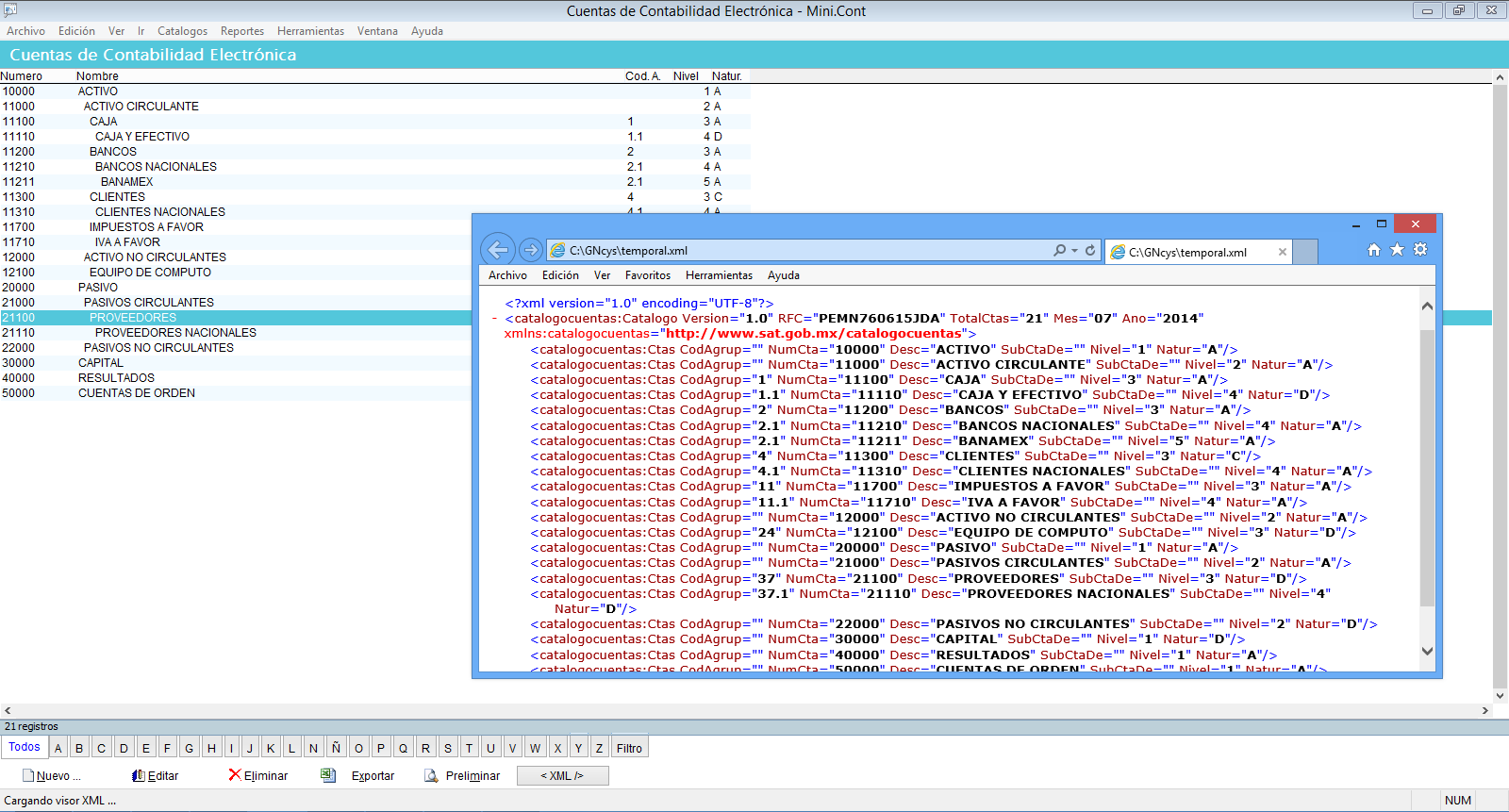This screenshot has width=1509, height=812.
Task: Filter accounts by letter Ñ
Action: (x=336, y=748)
